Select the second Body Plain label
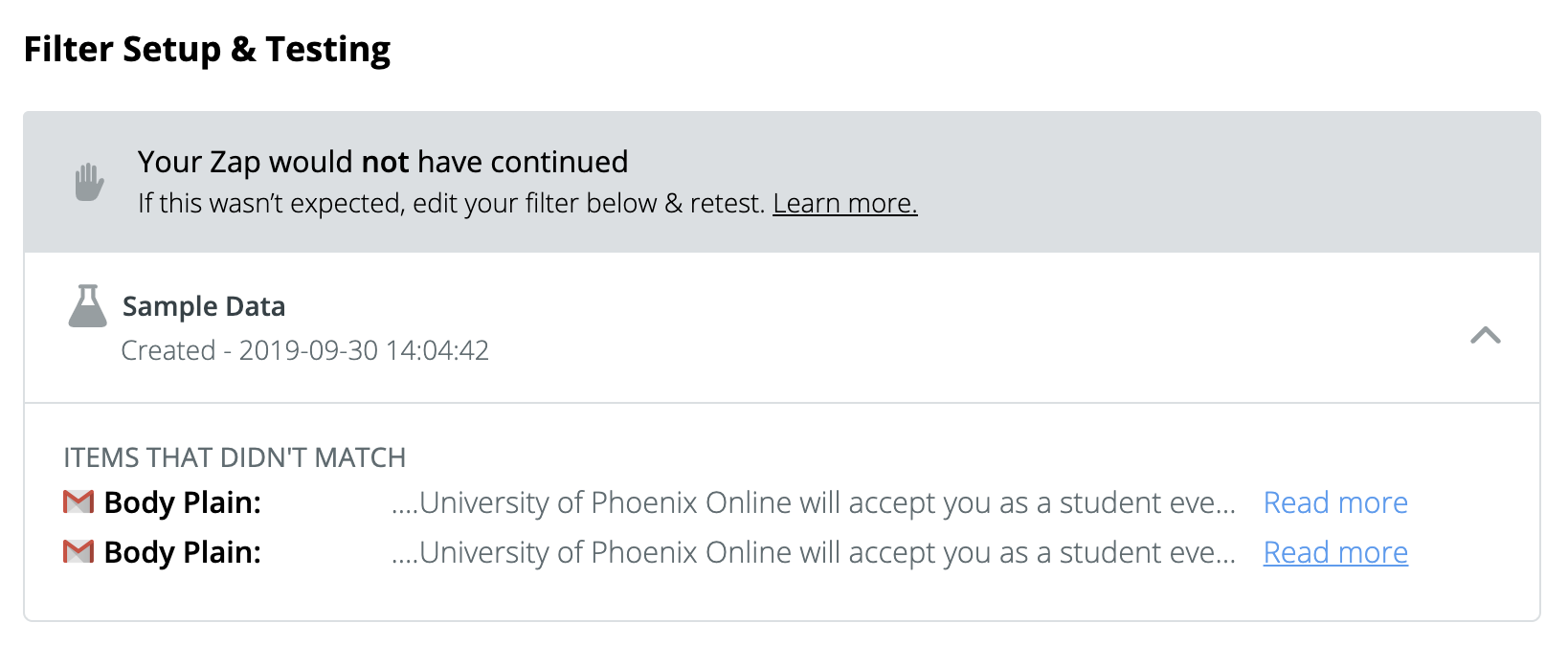The width and height of the screenshot is (1568, 645). pyautogui.click(x=182, y=552)
